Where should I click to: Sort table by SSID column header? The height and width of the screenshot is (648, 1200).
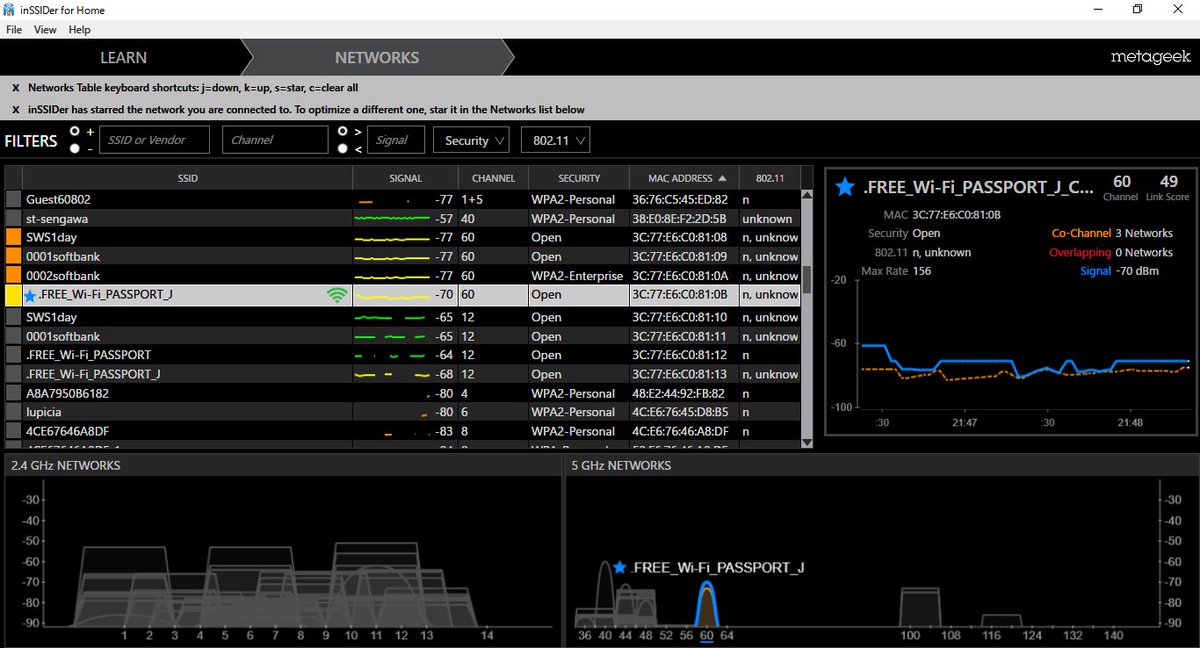pyautogui.click(x=188, y=178)
